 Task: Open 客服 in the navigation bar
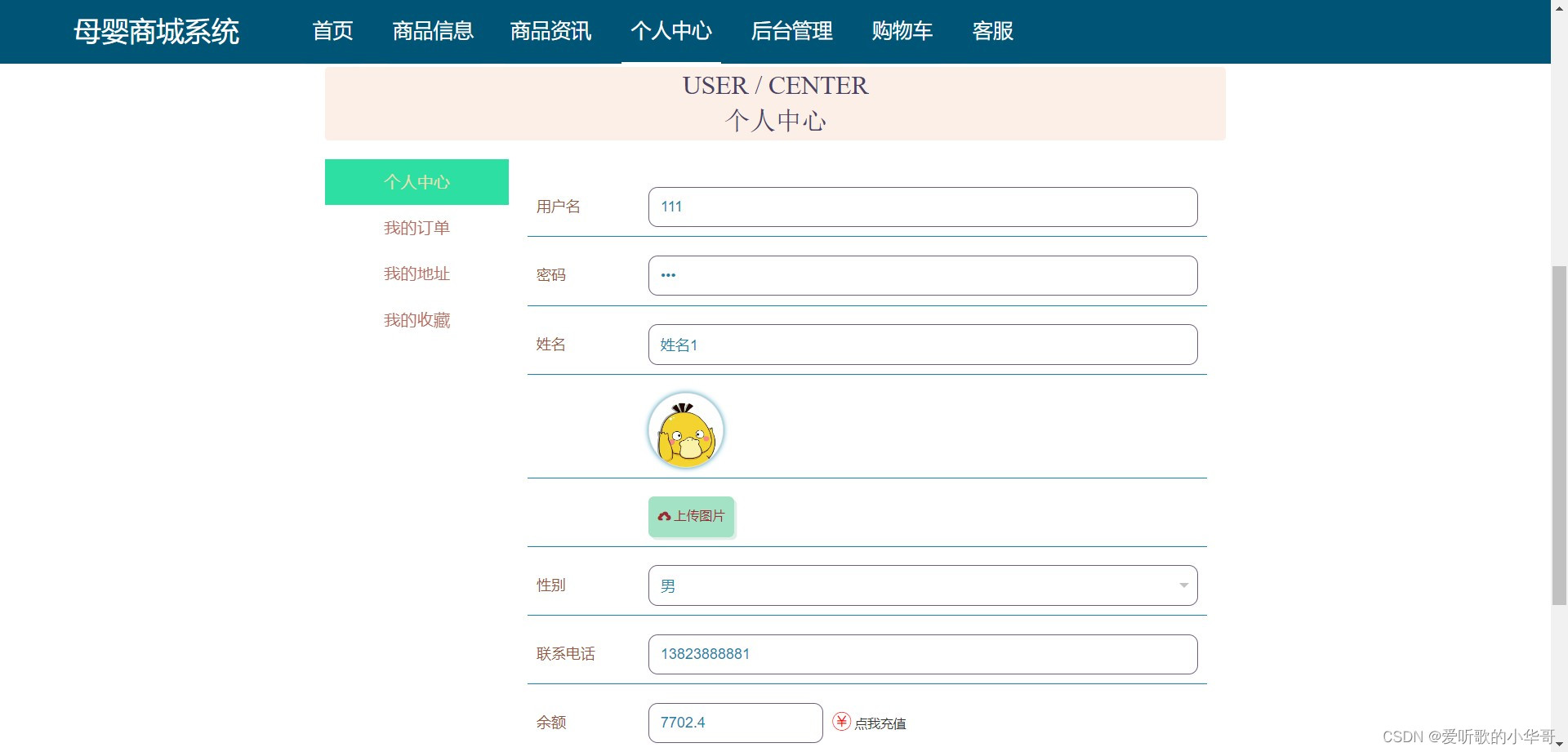point(992,31)
